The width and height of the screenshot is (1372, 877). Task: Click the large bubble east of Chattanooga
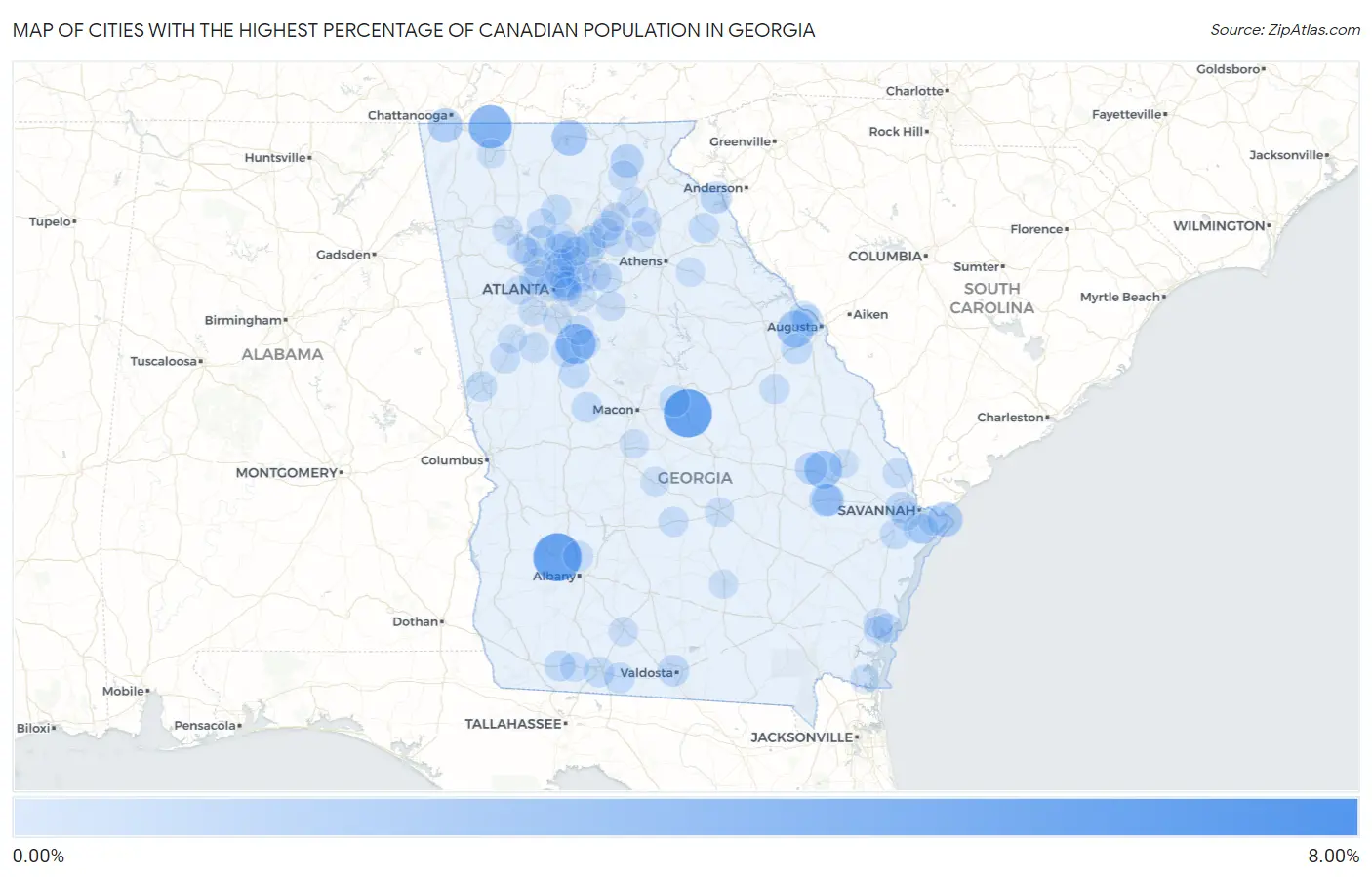tap(490, 126)
